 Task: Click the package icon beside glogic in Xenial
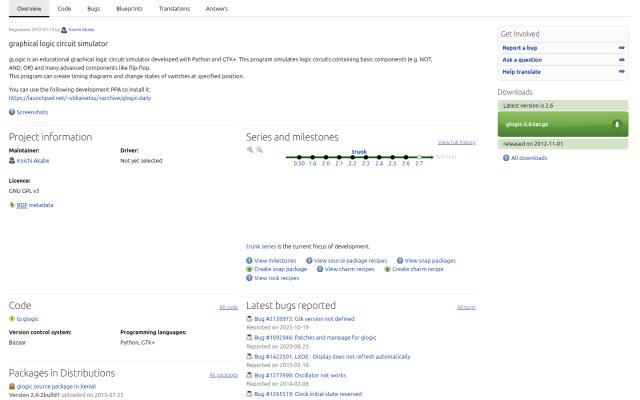pos(12,386)
